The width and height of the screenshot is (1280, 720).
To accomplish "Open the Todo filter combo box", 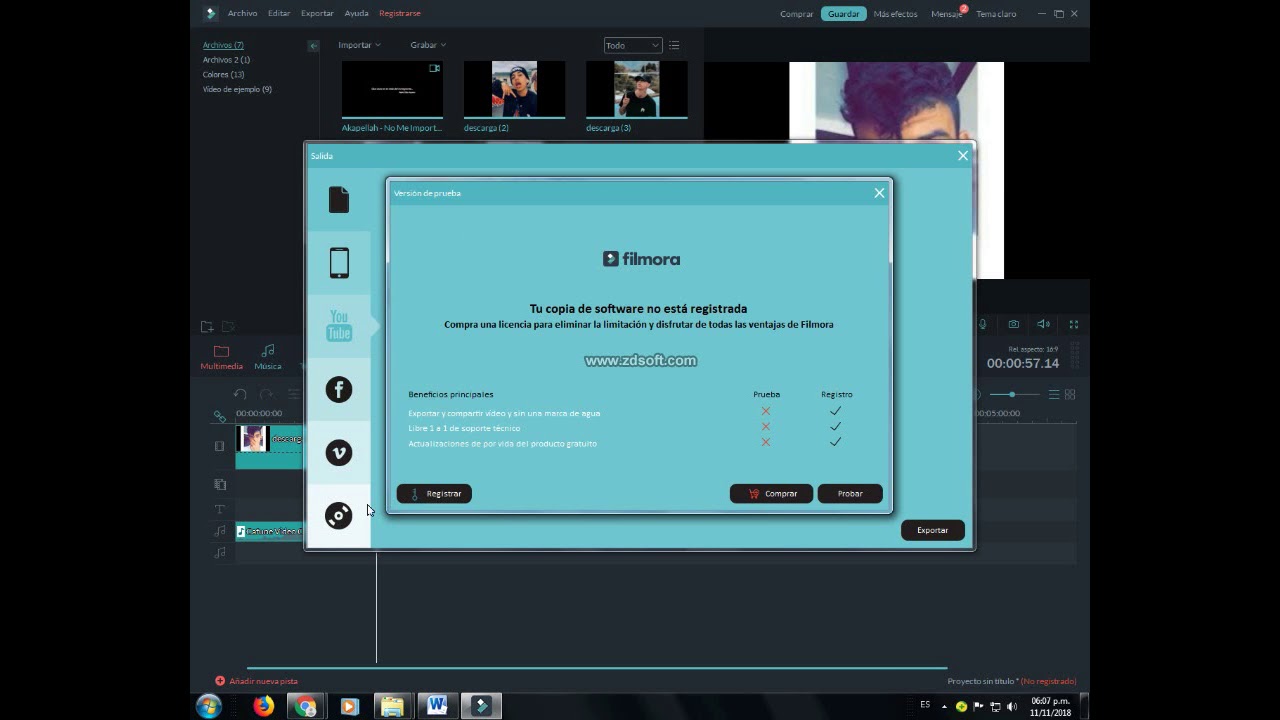I will pyautogui.click(x=633, y=45).
